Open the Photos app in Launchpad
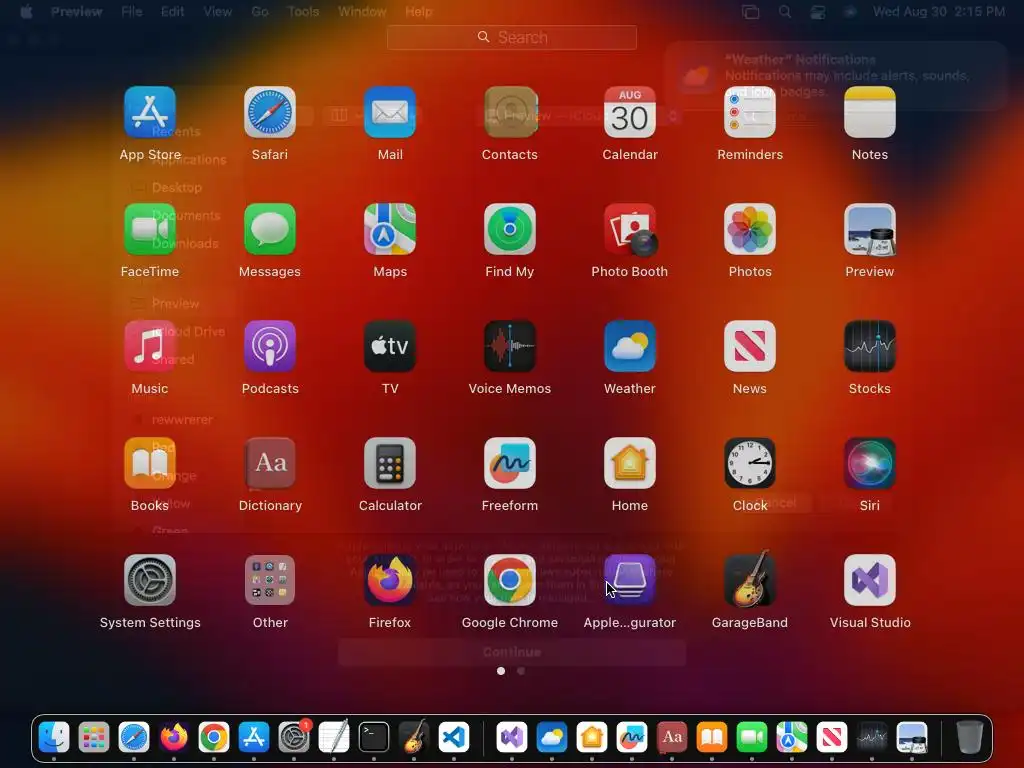The width and height of the screenshot is (1024, 768). [750, 229]
